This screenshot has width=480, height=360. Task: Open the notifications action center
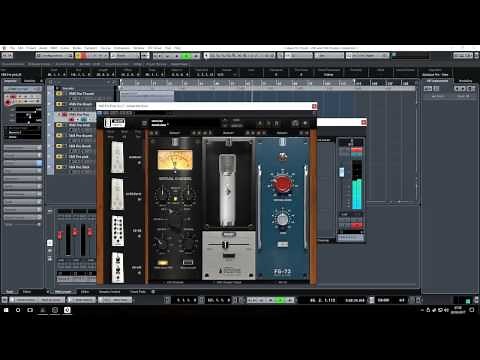click(x=472, y=310)
